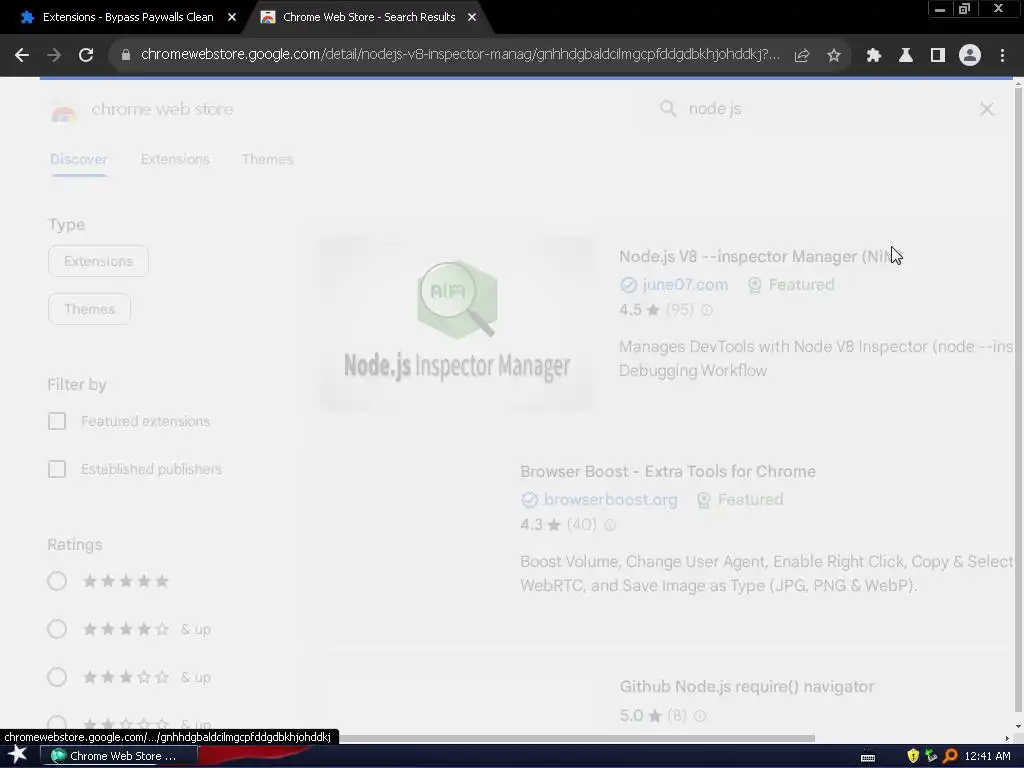
Task: Click the Featured badge under june07.com
Action: 792,285
